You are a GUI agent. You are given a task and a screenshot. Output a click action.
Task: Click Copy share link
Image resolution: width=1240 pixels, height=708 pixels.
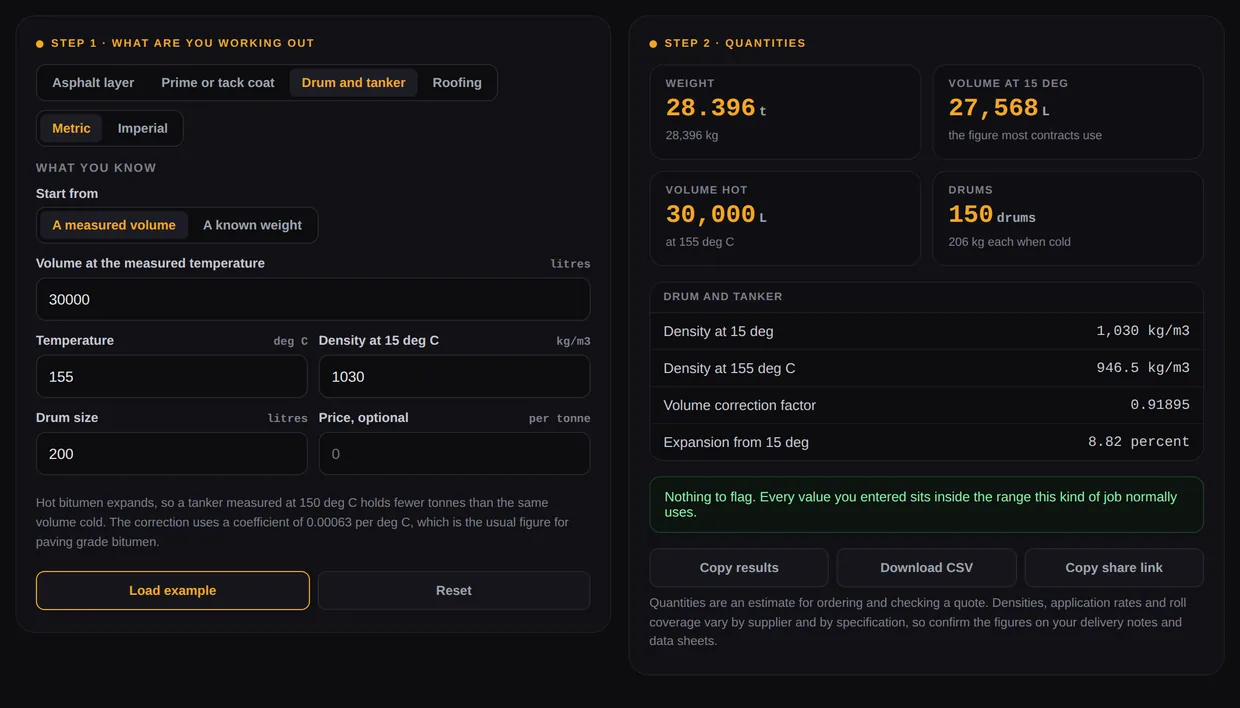coord(1114,567)
